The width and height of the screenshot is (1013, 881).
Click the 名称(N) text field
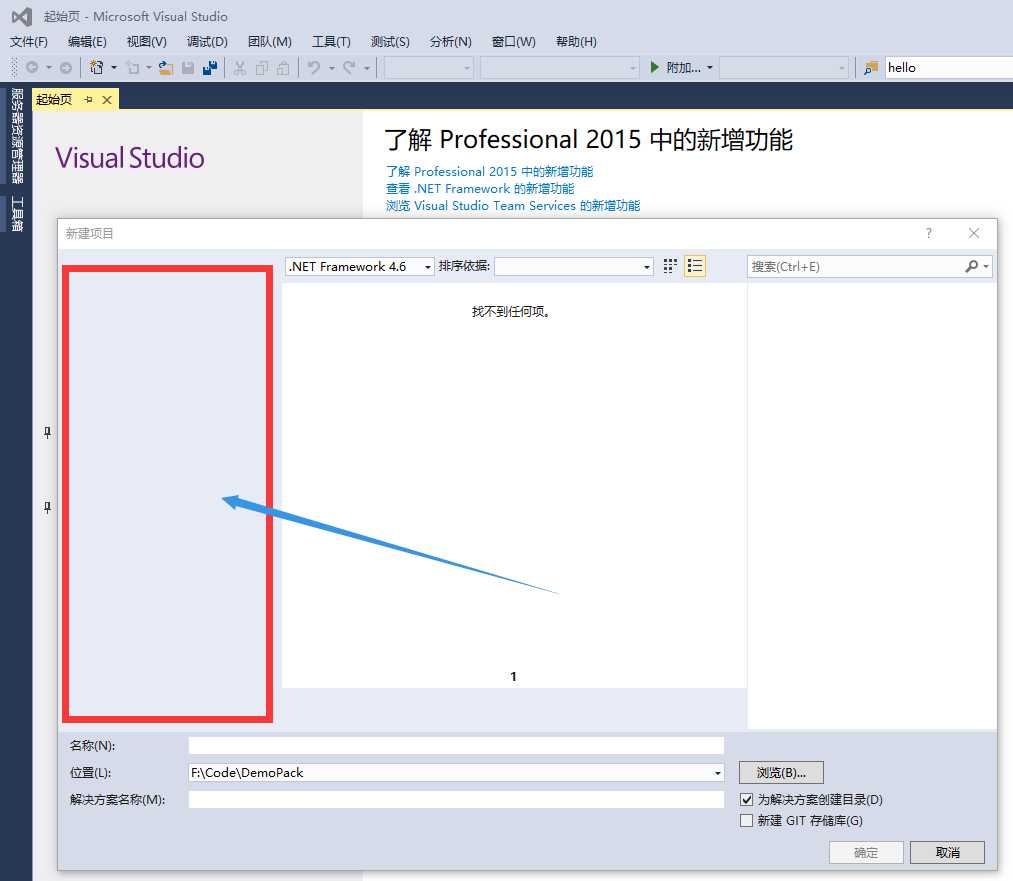[x=456, y=745]
